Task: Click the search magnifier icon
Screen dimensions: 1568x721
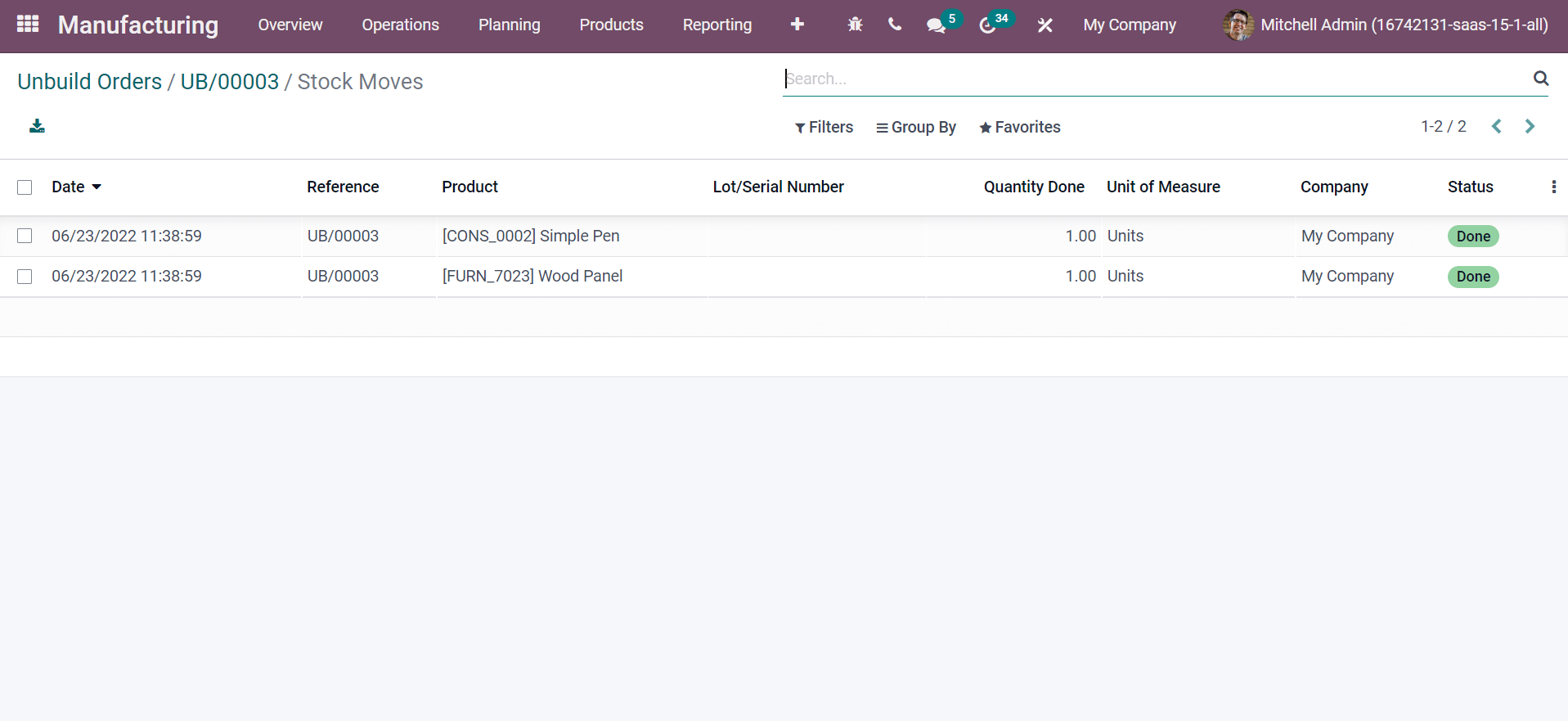Action: click(x=1541, y=79)
